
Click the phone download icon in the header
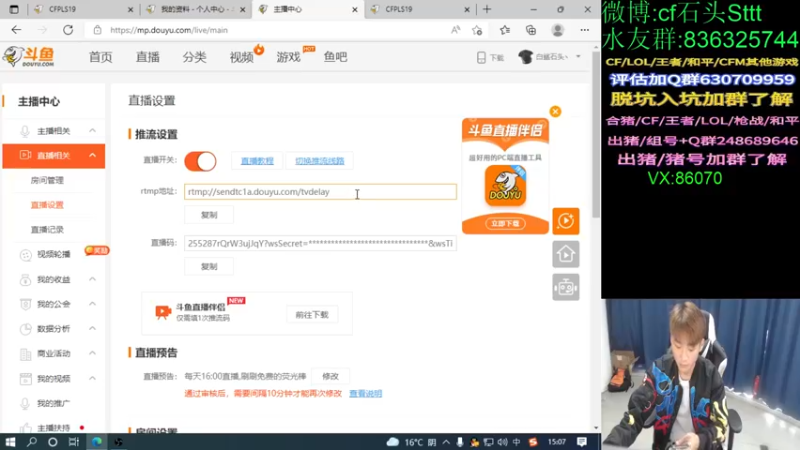coord(481,57)
